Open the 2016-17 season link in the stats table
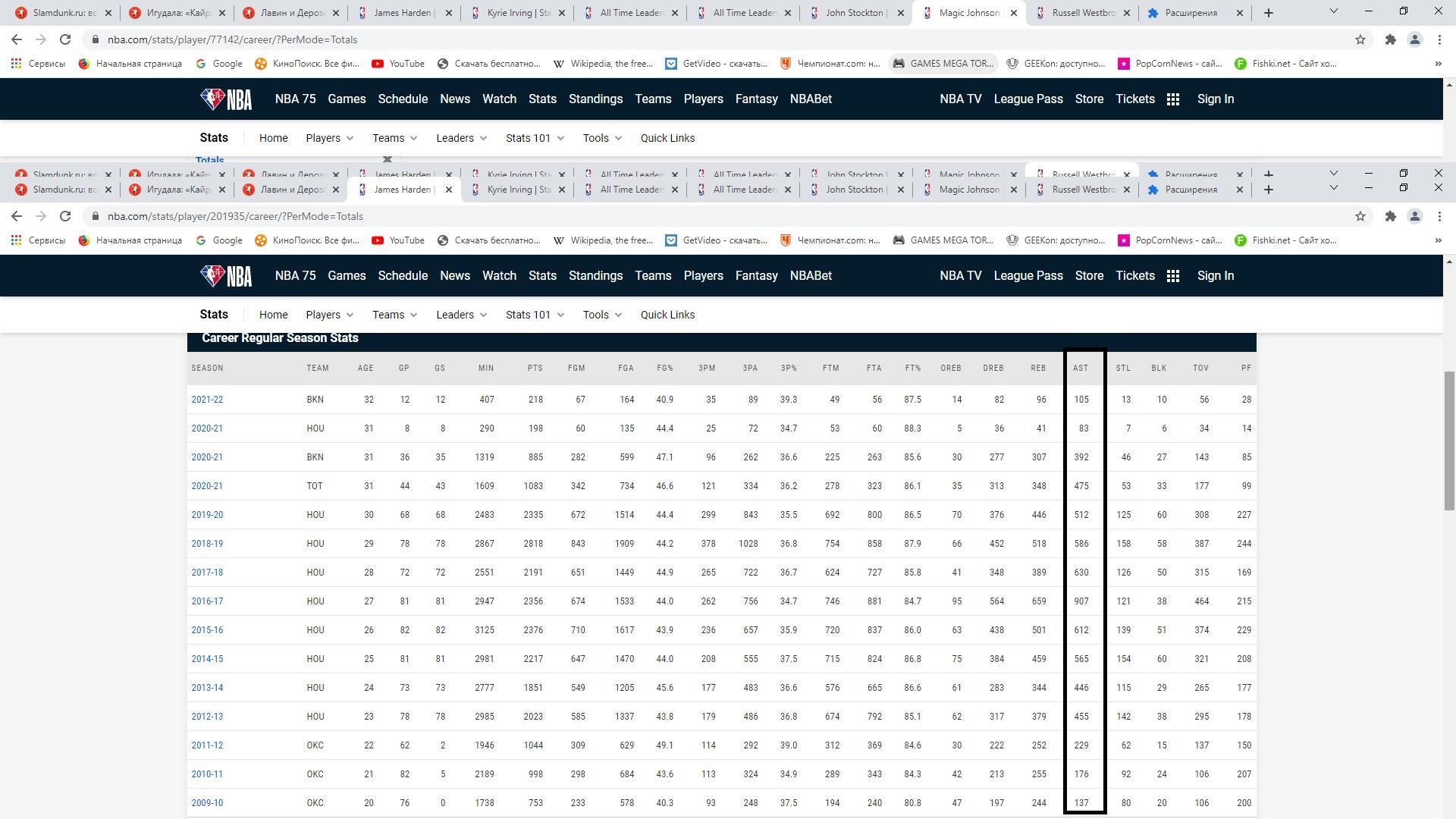 pos(207,601)
